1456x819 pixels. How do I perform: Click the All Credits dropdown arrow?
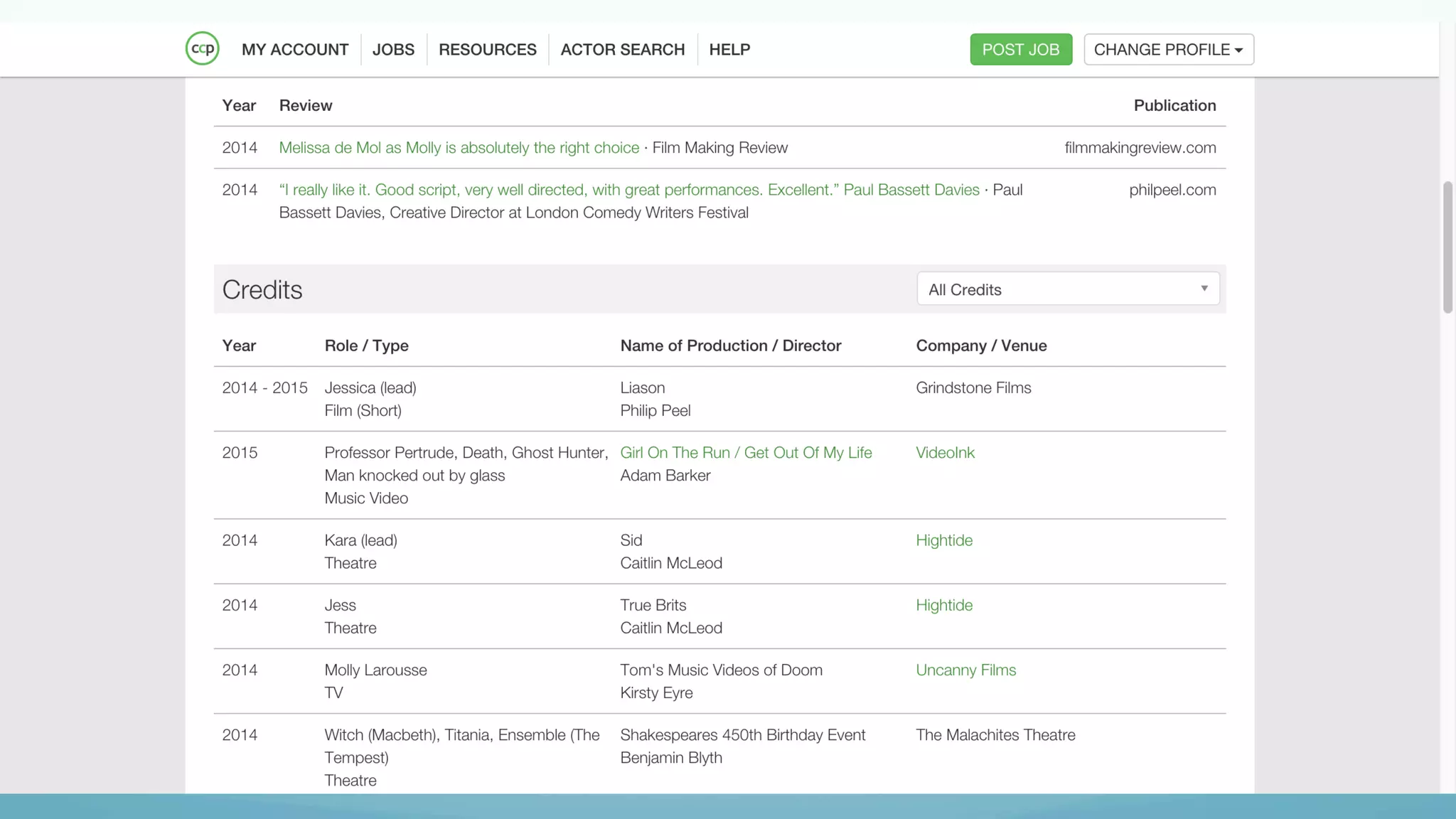(x=1204, y=289)
